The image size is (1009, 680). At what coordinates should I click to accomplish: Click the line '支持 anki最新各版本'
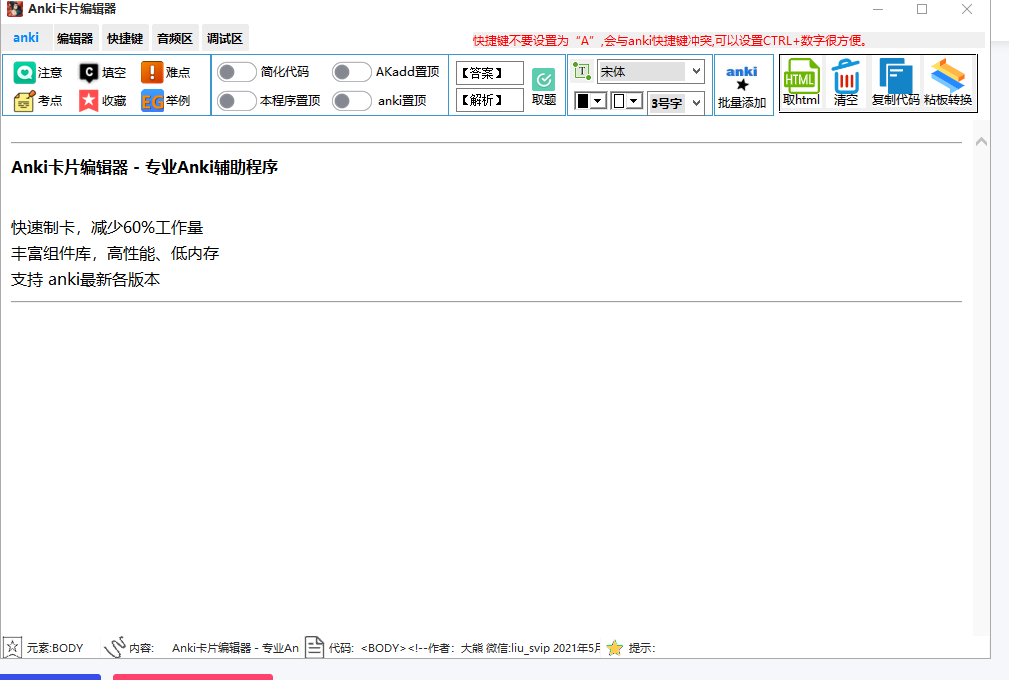coord(86,279)
